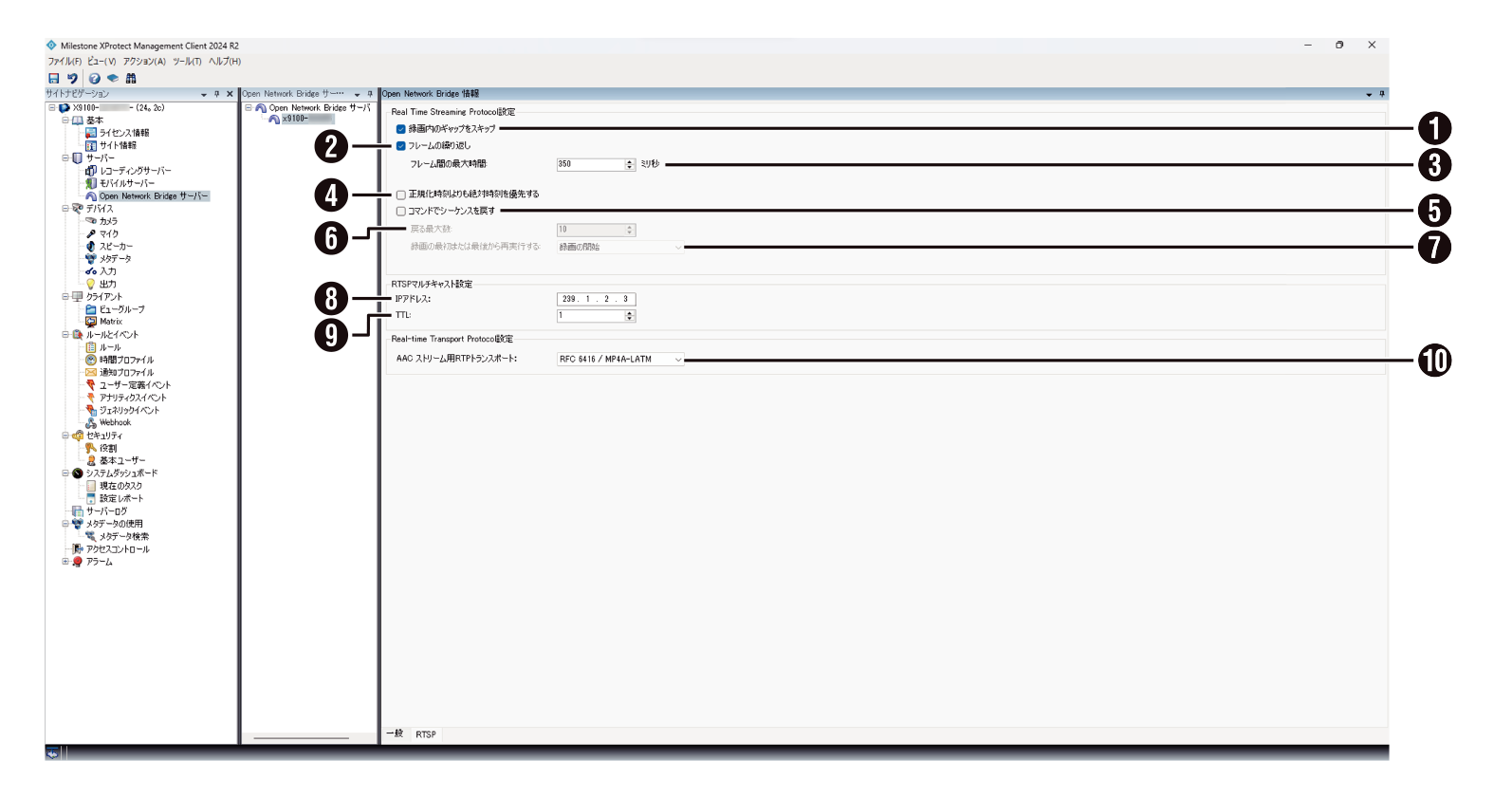
Task: Collapse the デバイス tree node
Action: point(65,208)
